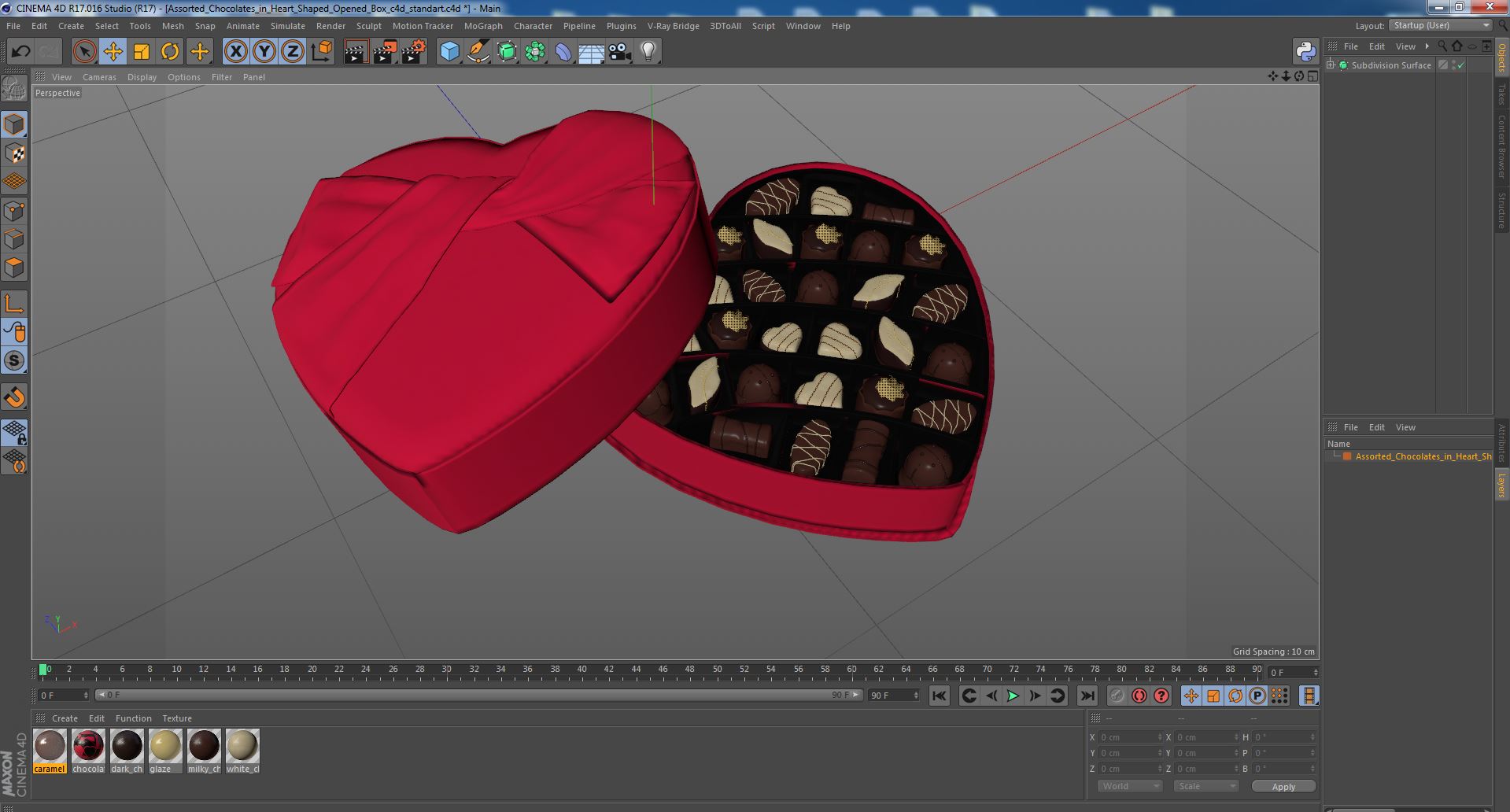Activate the Rotate tool

click(170, 52)
